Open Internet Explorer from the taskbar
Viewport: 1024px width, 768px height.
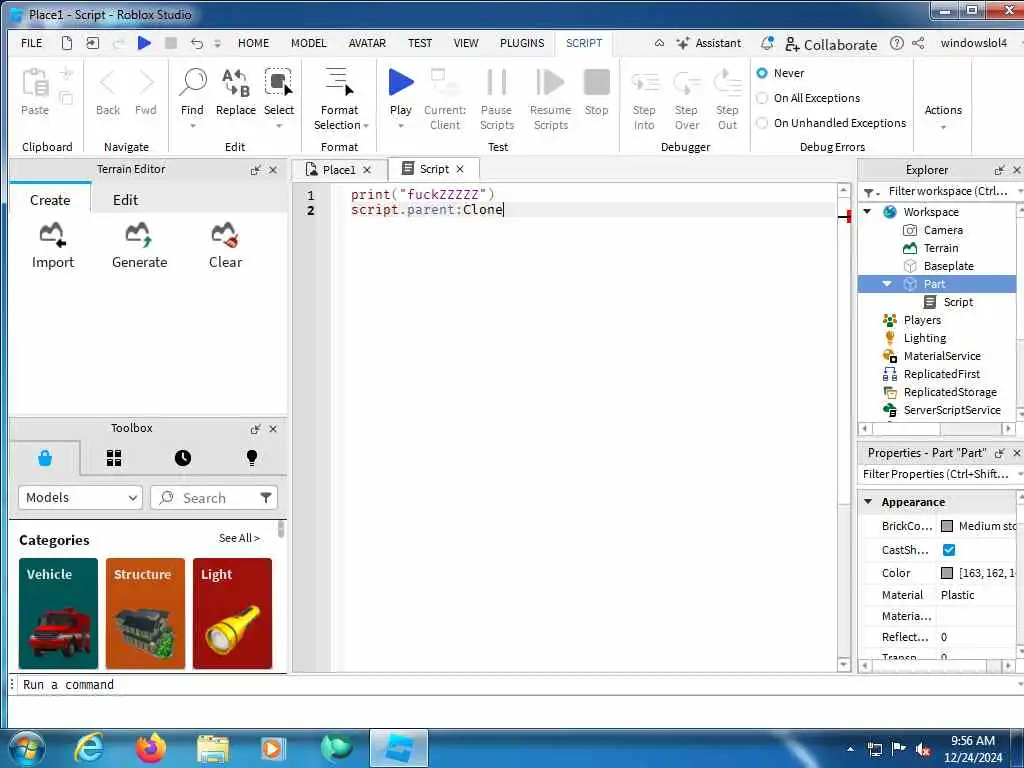click(x=89, y=748)
